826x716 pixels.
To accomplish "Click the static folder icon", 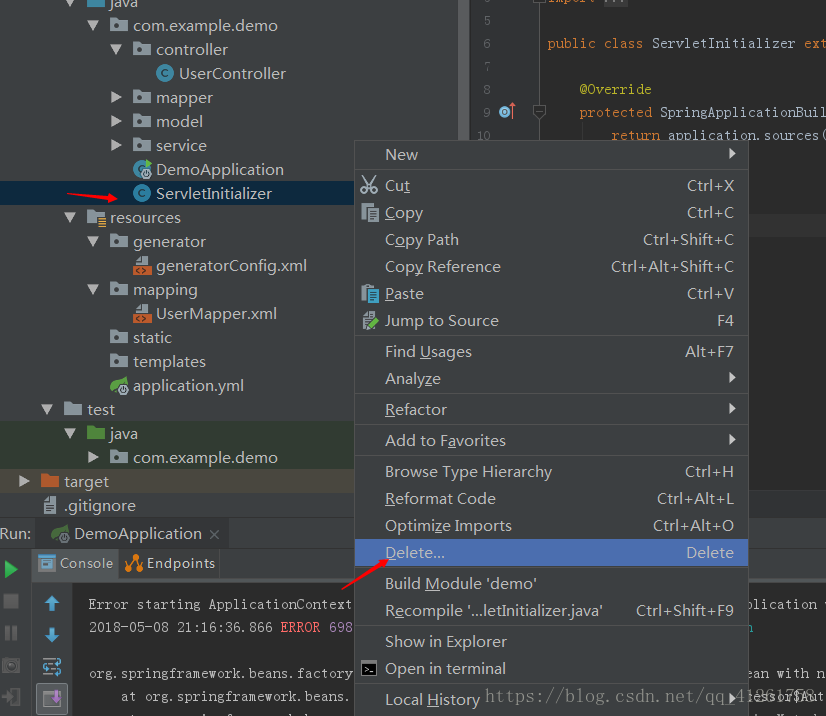I will 119,337.
